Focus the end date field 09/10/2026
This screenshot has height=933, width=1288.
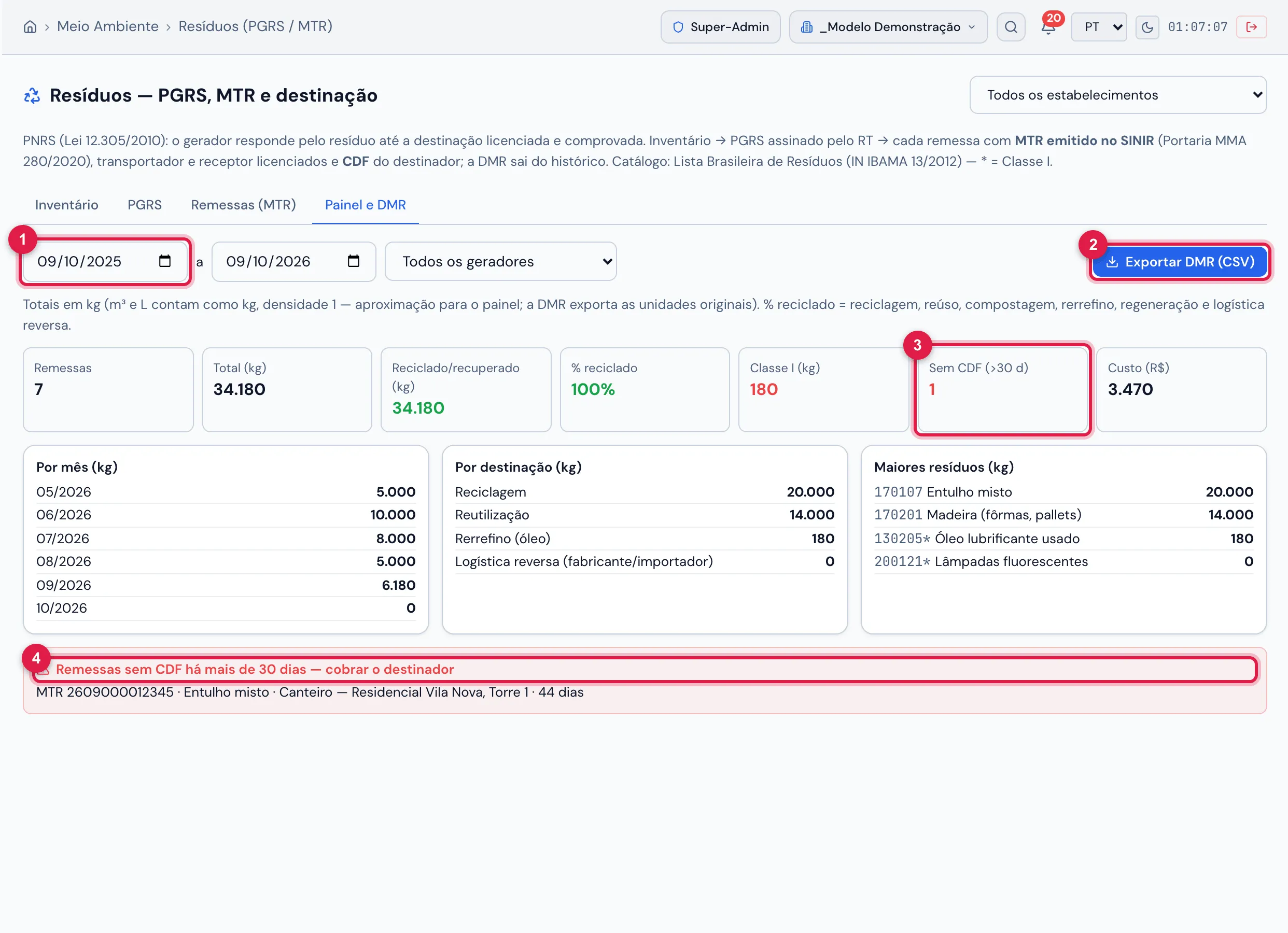point(293,261)
